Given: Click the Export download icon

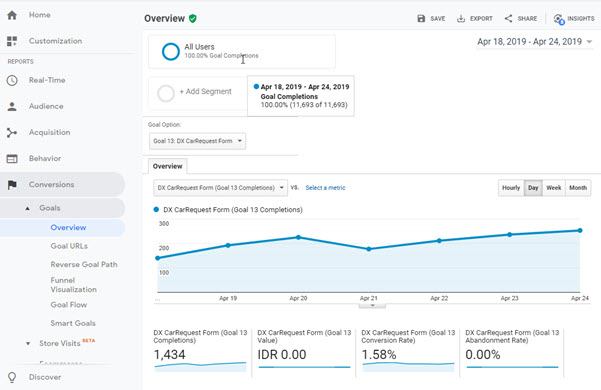Looking at the screenshot, I should tap(461, 18).
